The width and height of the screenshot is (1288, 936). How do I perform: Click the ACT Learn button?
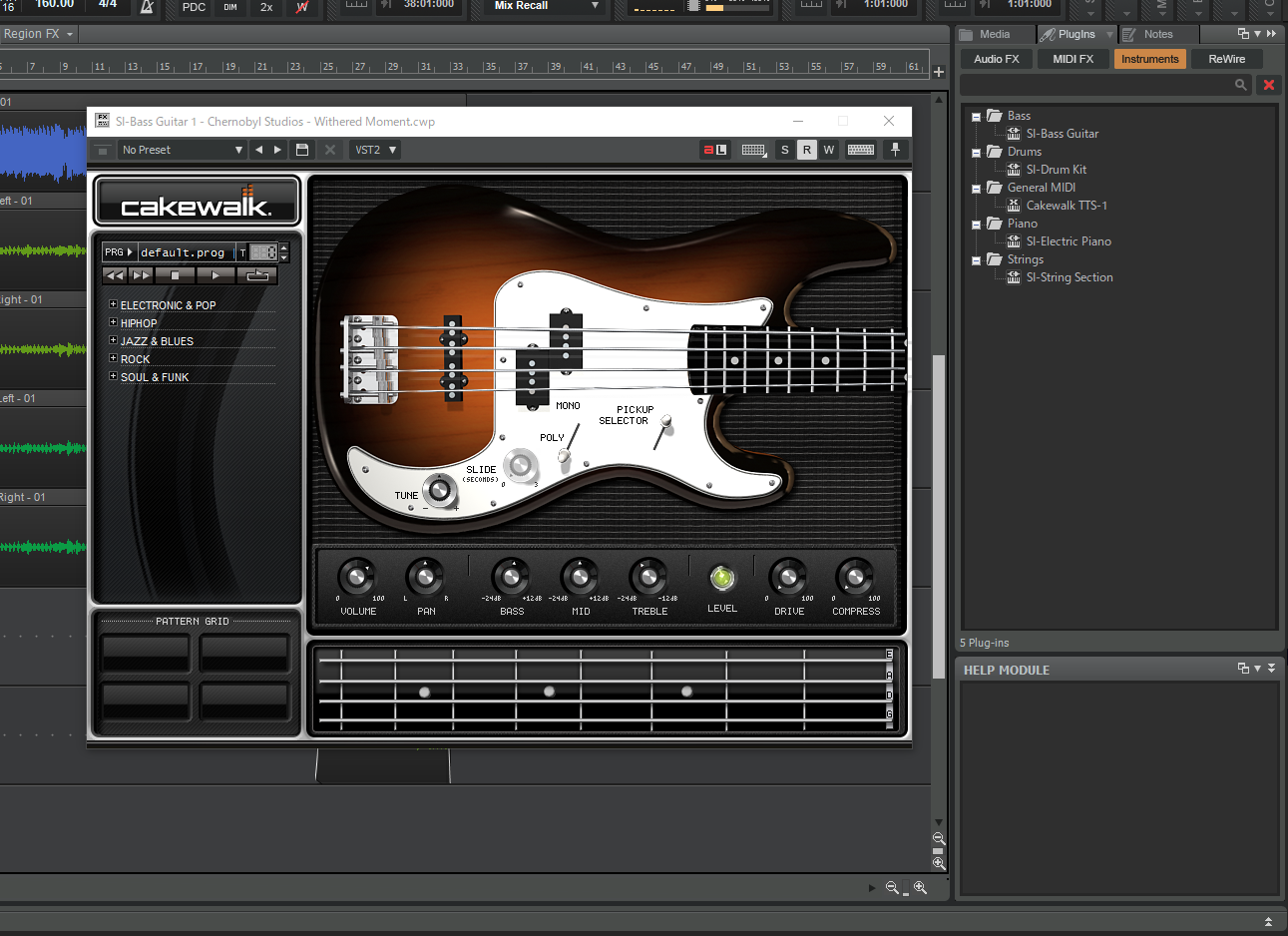pyautogui.click(x=715, y=150)
